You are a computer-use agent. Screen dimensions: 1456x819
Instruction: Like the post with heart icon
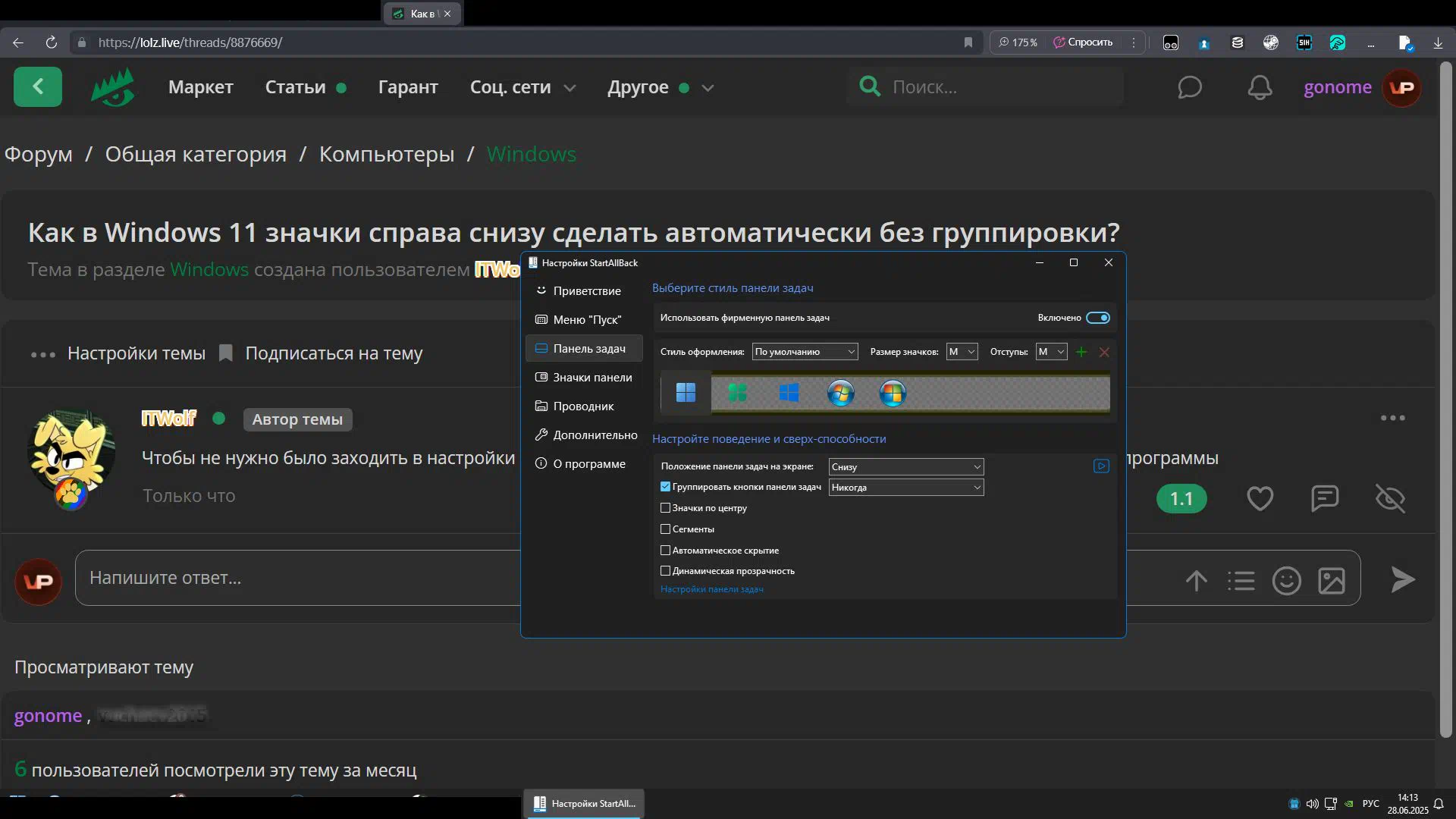1260,498
